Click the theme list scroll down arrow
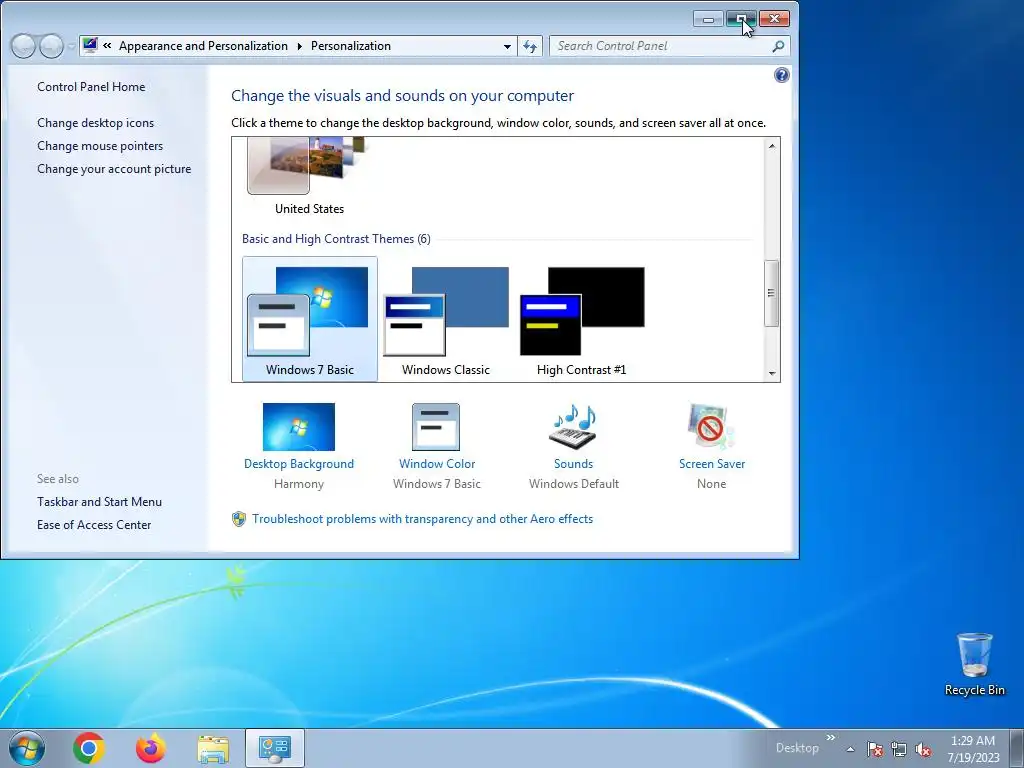The image size is (1024, 768). pos(772,374)
